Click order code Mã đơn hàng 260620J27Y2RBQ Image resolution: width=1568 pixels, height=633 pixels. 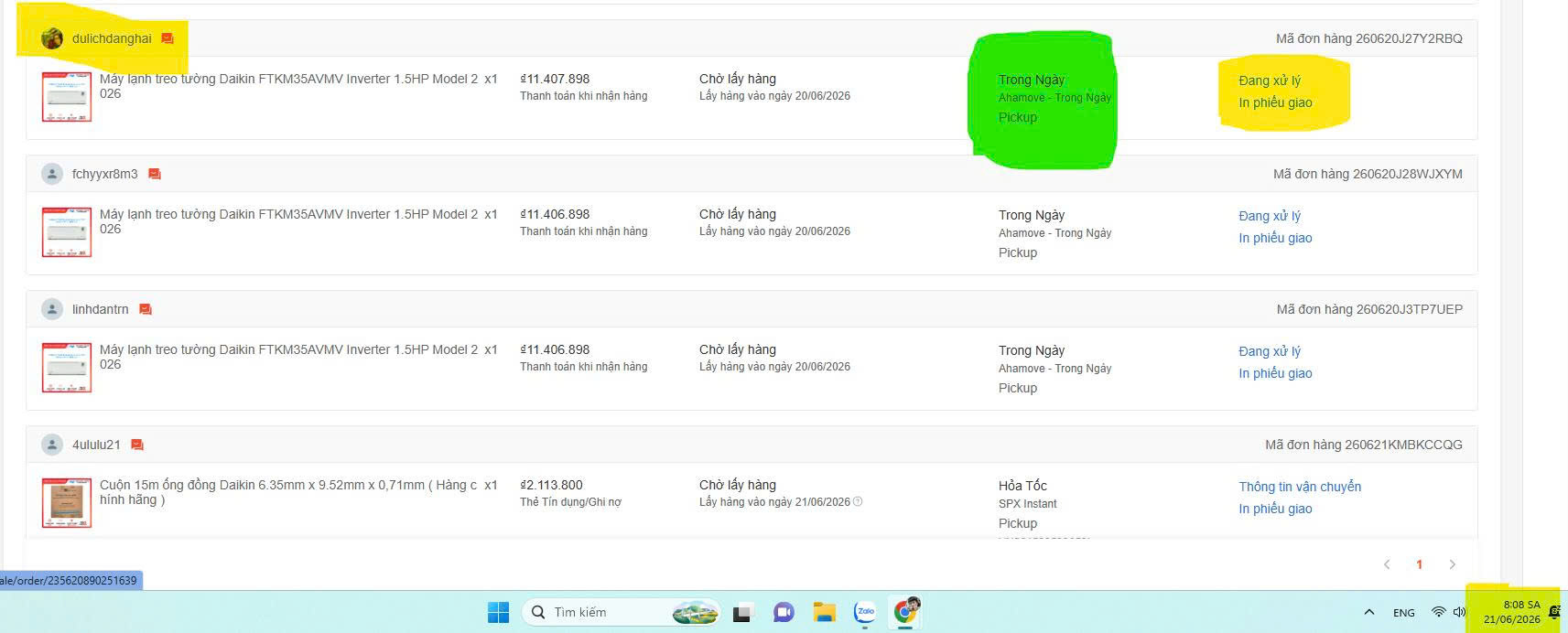(1369, 38)
